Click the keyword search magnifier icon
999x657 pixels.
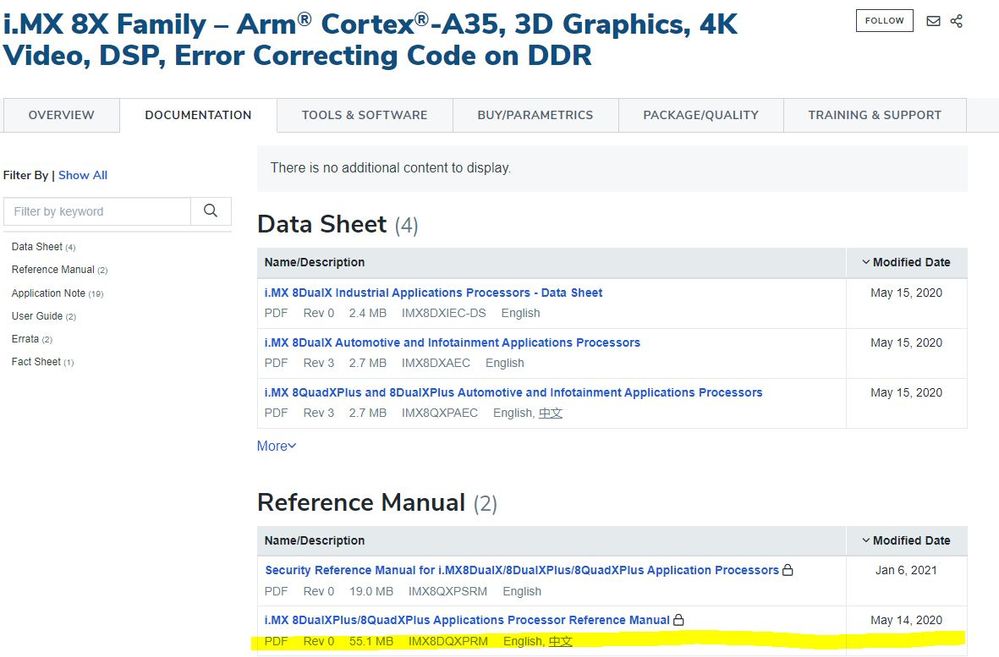[x=210, y=211]
